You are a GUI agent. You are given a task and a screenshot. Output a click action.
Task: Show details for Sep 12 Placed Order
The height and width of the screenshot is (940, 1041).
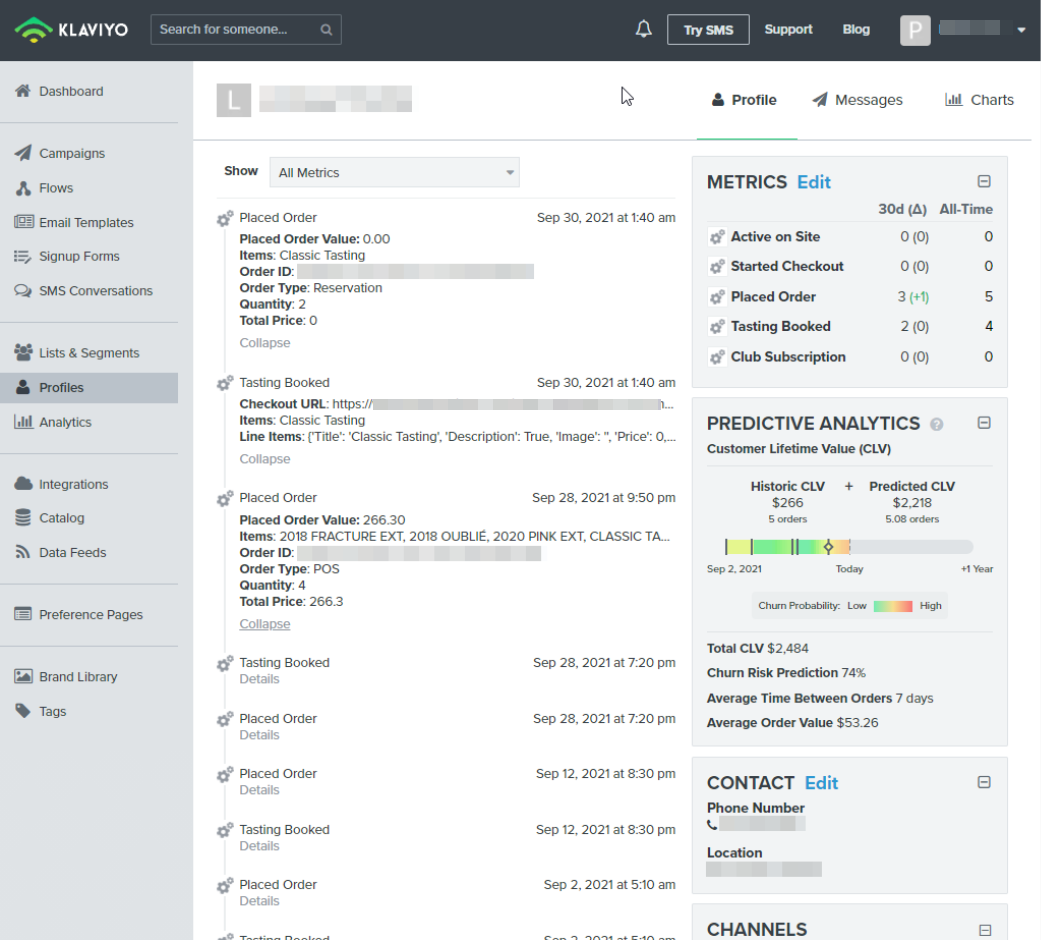pos(259,790)
